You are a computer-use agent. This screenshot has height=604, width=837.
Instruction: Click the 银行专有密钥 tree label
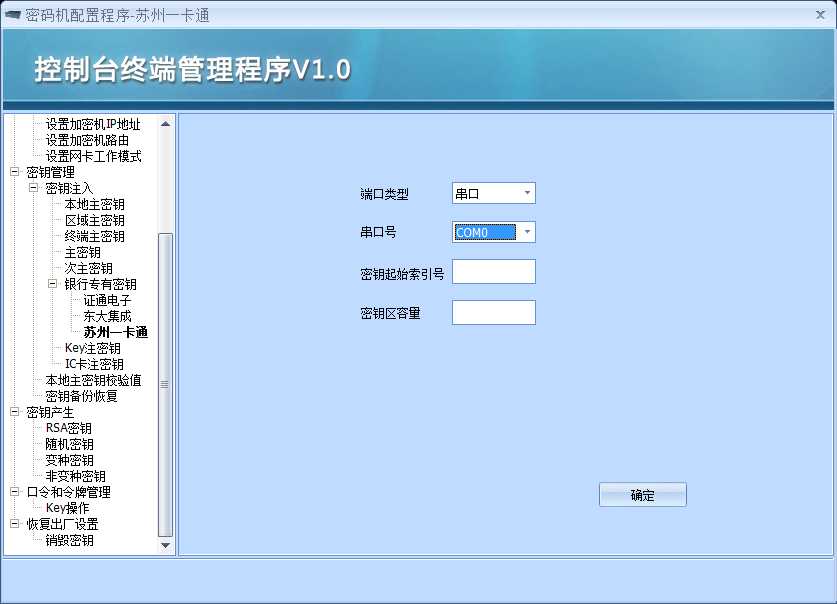coord(100,284)
